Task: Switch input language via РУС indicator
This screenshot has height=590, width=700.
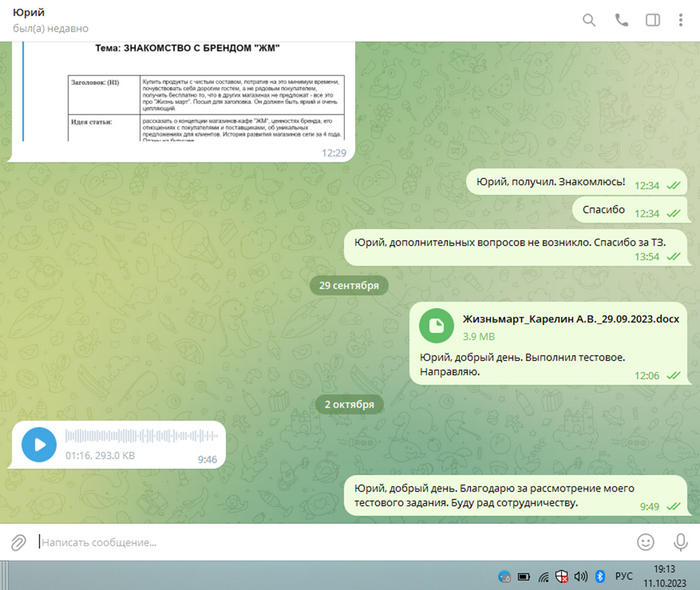Action: tap(624, 576)
